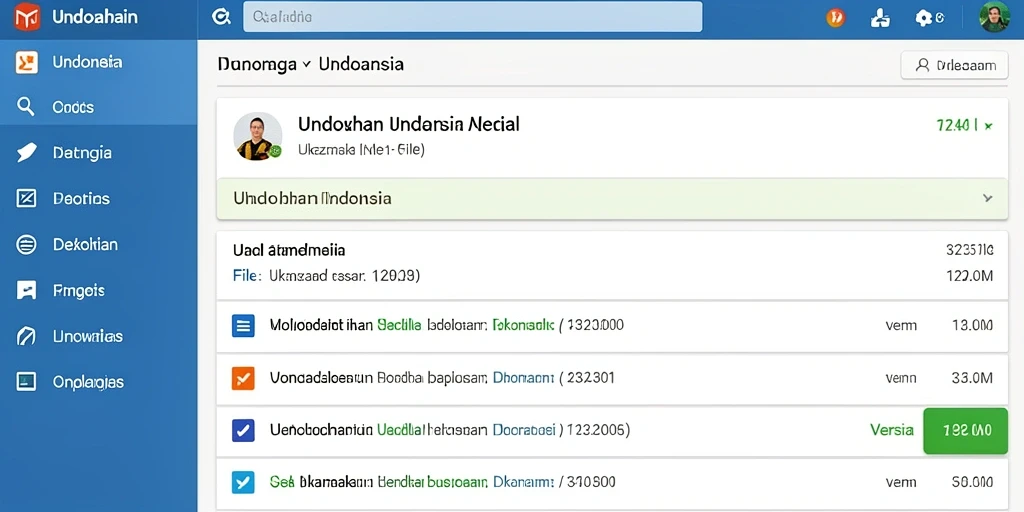The image size is (1024, 512).
Task: Open the Datngia sidebar item
Action: click(98, 153)
